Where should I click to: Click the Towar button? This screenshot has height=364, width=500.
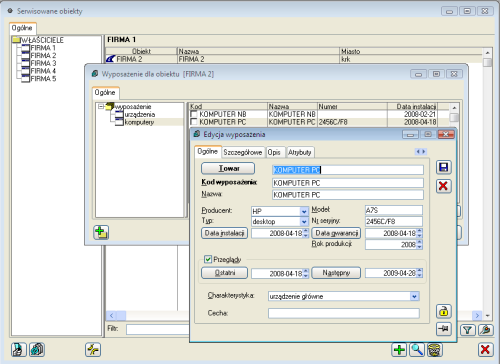tap(228, 168)
